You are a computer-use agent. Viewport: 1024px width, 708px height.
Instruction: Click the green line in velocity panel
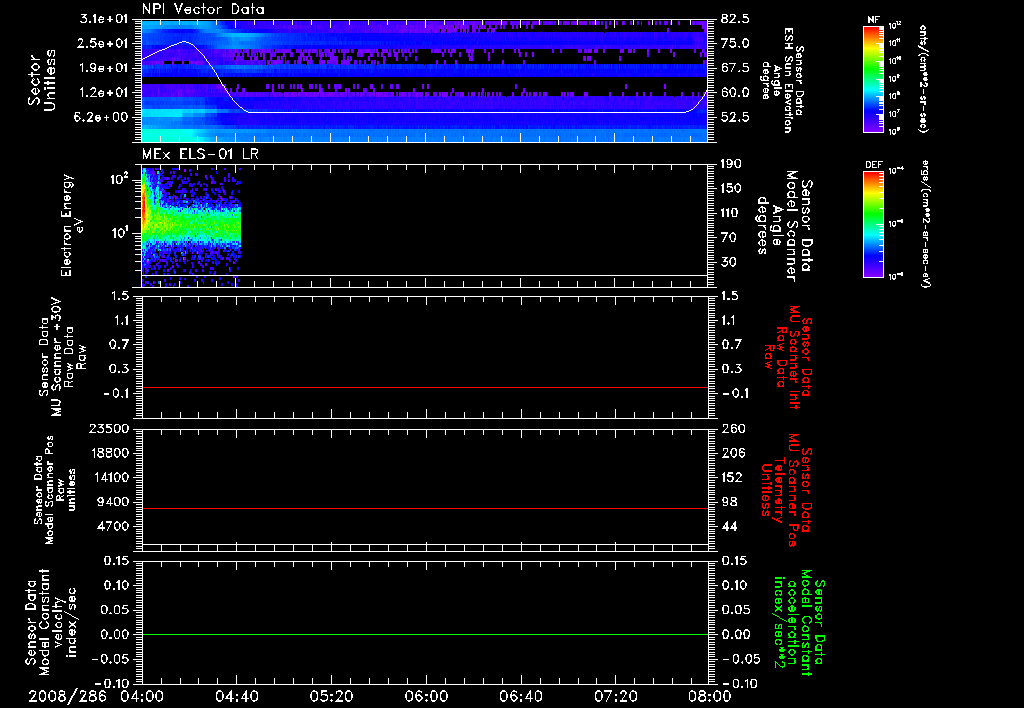click(x=424, y=634)
